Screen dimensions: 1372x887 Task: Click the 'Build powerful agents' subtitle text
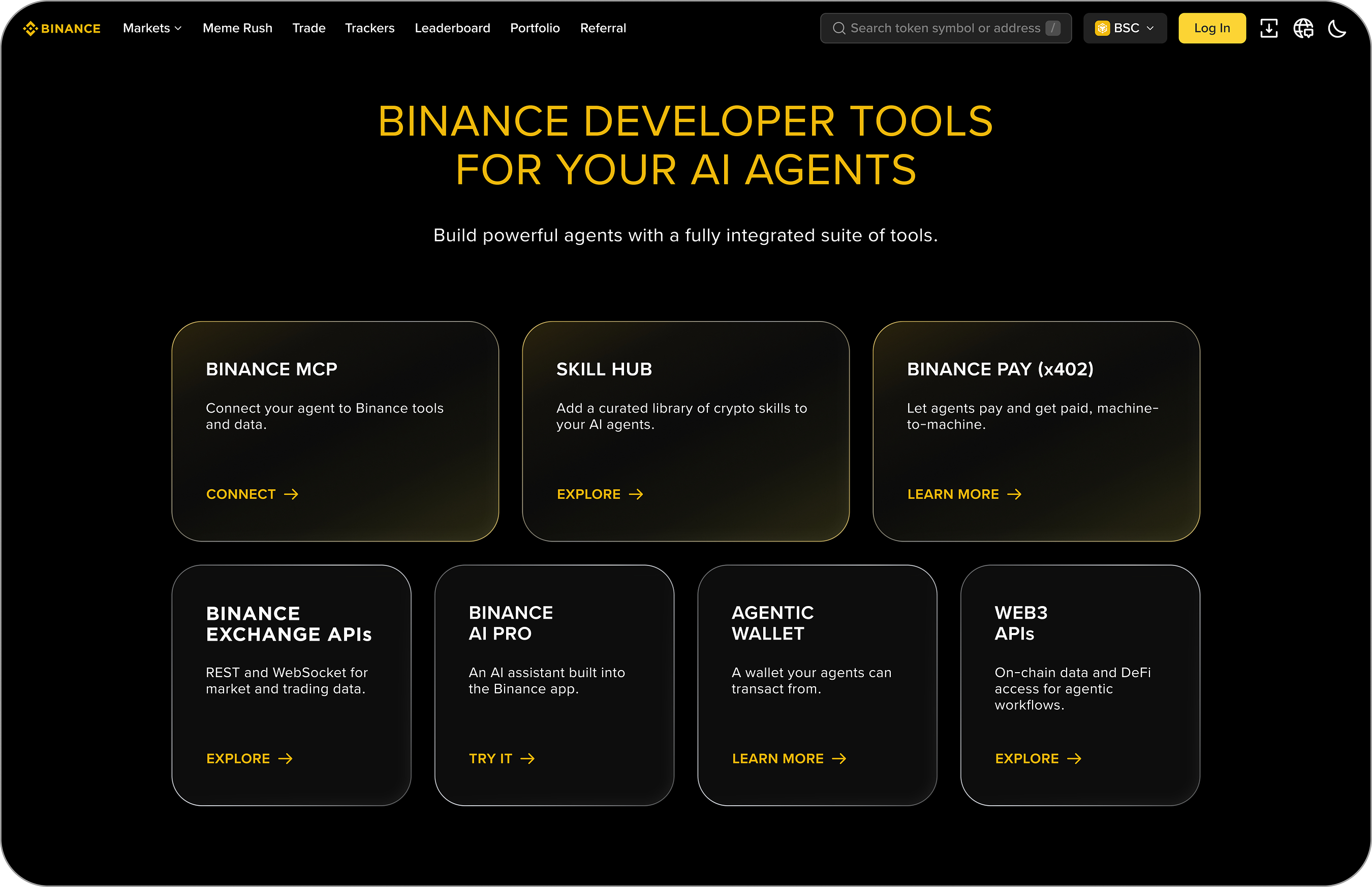coord(686,235)
